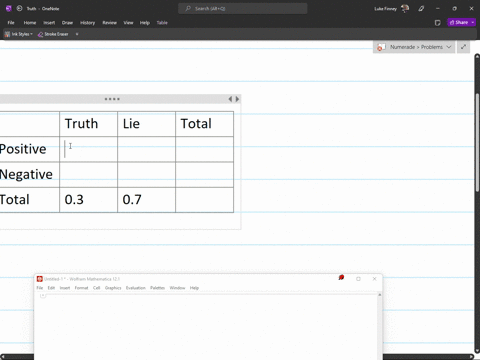Click the Negative row label
The height and width of the screenshot is (360, 480).
click(26, 174)
